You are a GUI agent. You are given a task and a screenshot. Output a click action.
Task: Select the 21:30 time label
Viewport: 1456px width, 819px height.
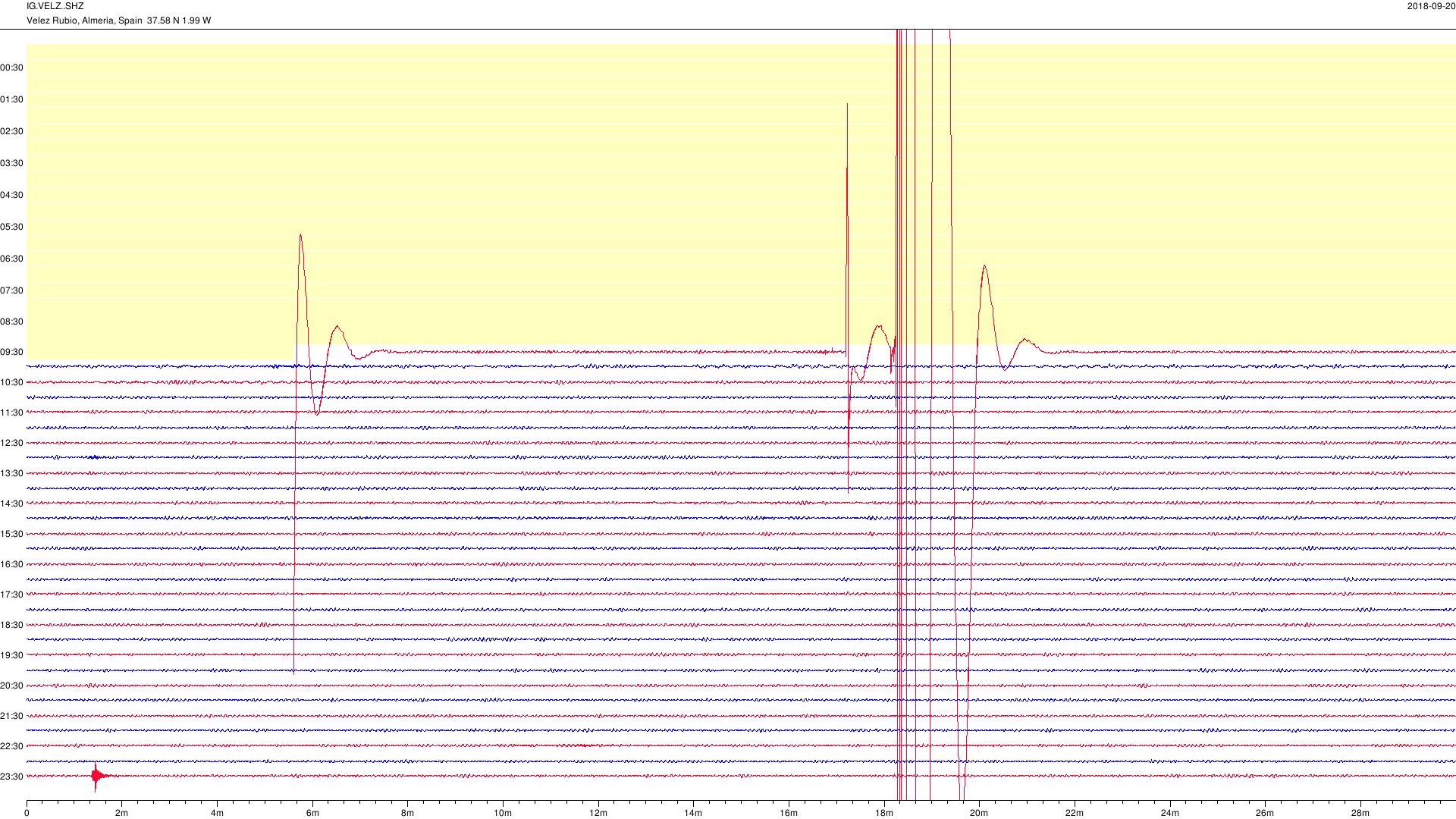[x=11, y=716]
